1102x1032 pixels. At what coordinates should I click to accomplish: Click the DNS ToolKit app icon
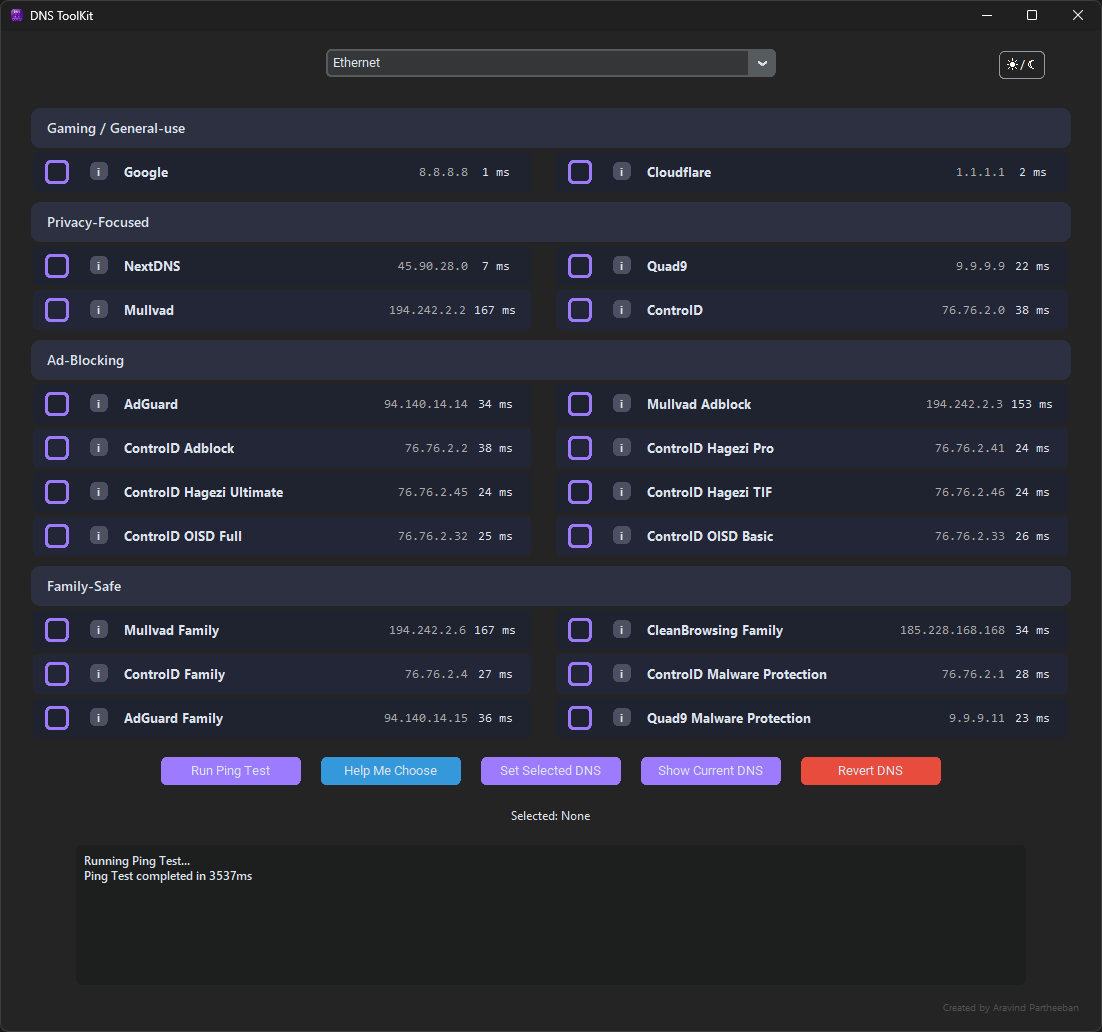coord(17,15)
